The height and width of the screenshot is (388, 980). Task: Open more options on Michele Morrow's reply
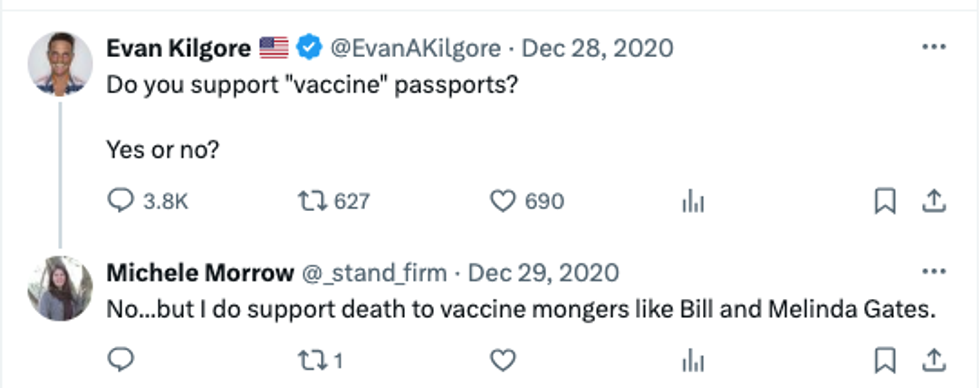(x=934, y=272)
